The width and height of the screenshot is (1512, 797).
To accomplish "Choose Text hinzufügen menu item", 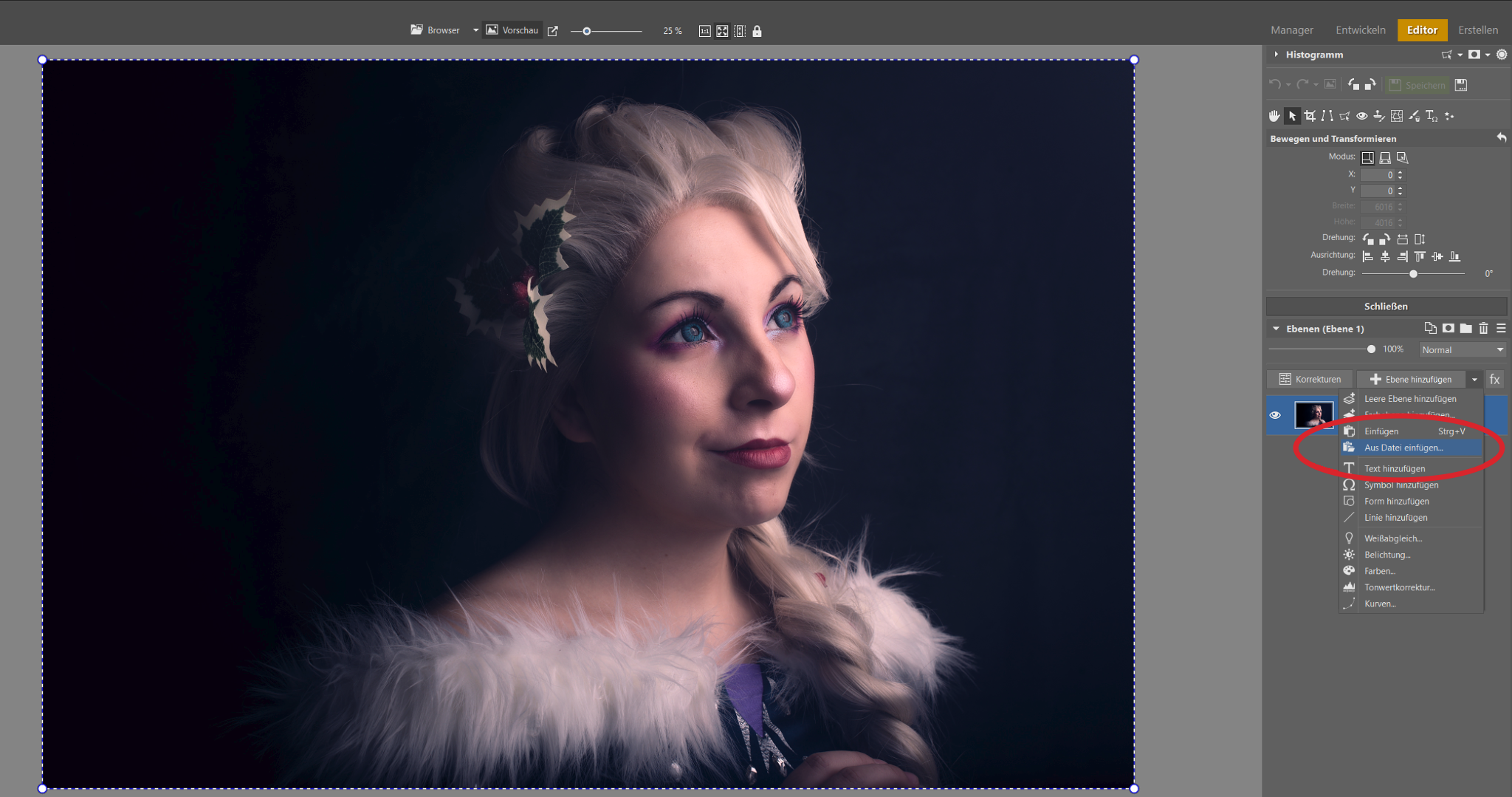I will point(1412,468).
